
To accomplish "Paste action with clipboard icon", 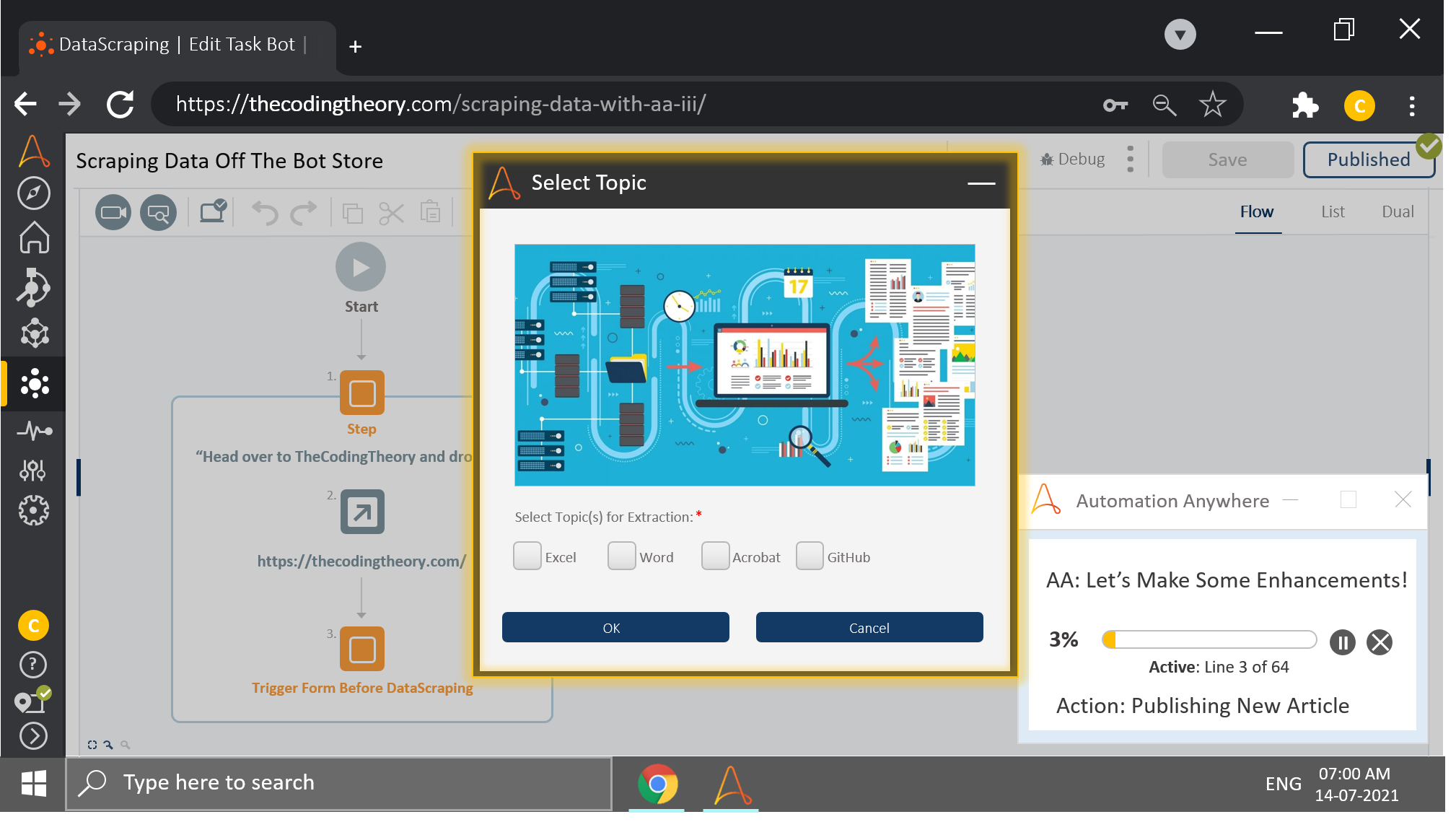I will coord(431,212).
